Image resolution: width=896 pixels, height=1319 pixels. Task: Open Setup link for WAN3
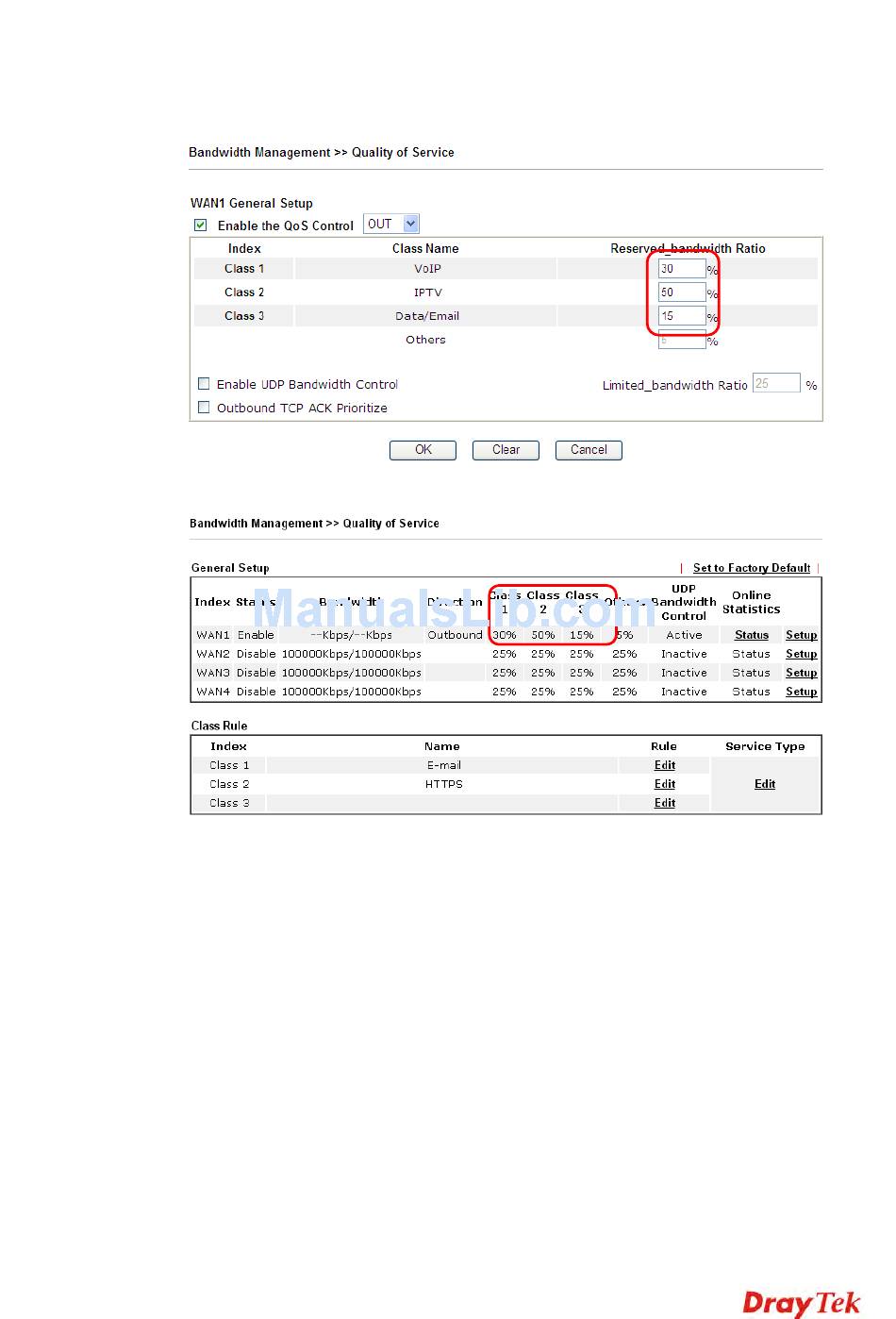click(x=802, y=673)
